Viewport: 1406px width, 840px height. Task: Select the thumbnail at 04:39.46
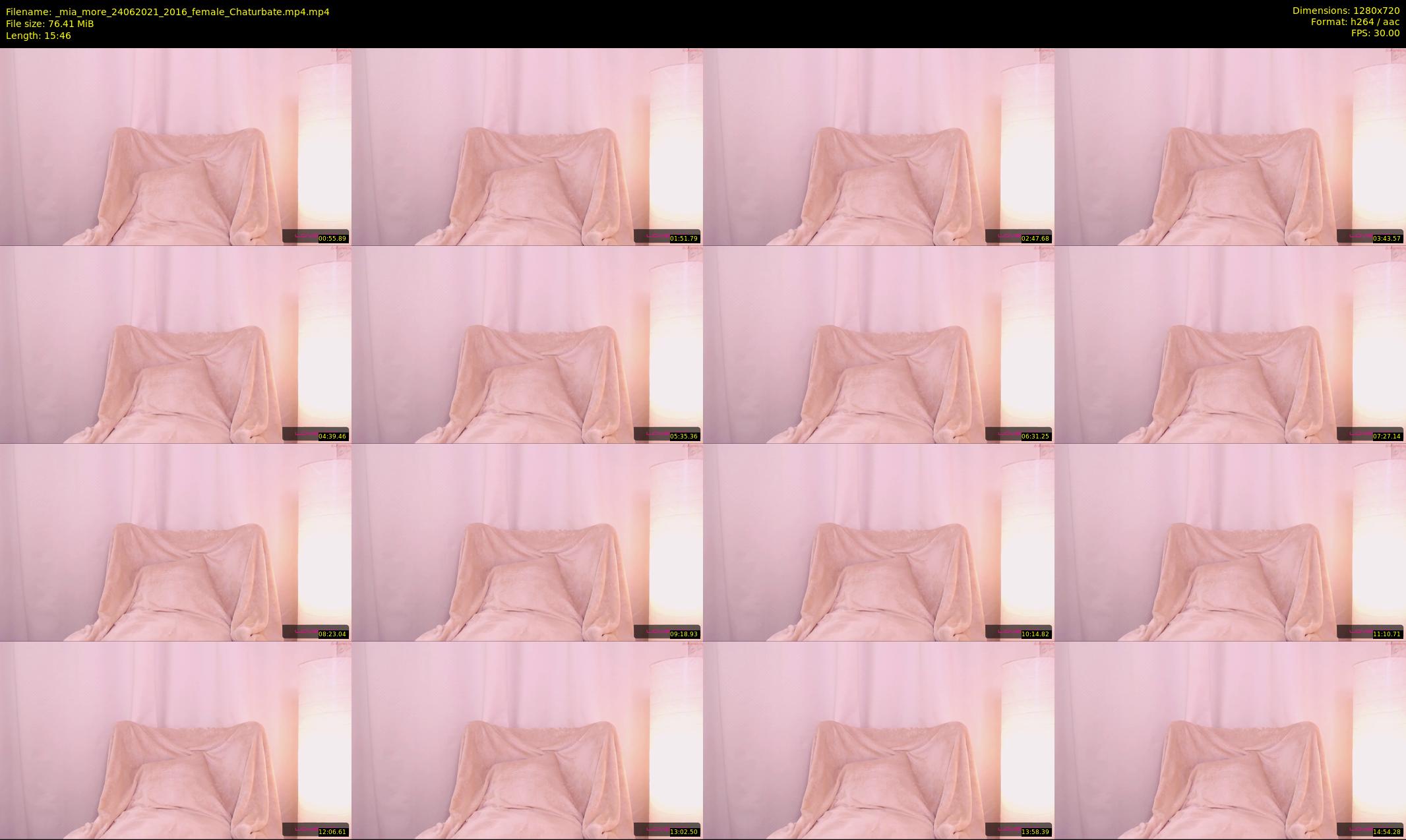tap(175, 344)
